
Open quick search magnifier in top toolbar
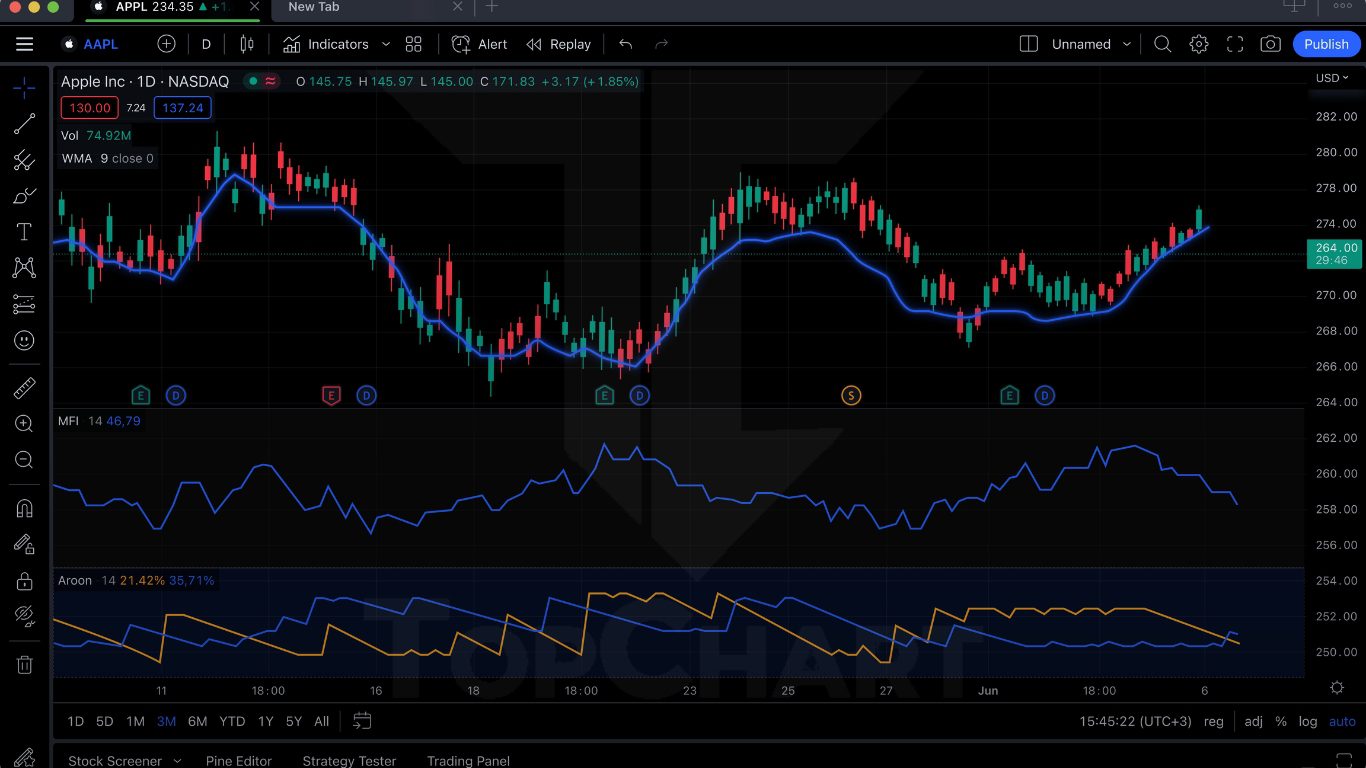(x=1162, y=44)
